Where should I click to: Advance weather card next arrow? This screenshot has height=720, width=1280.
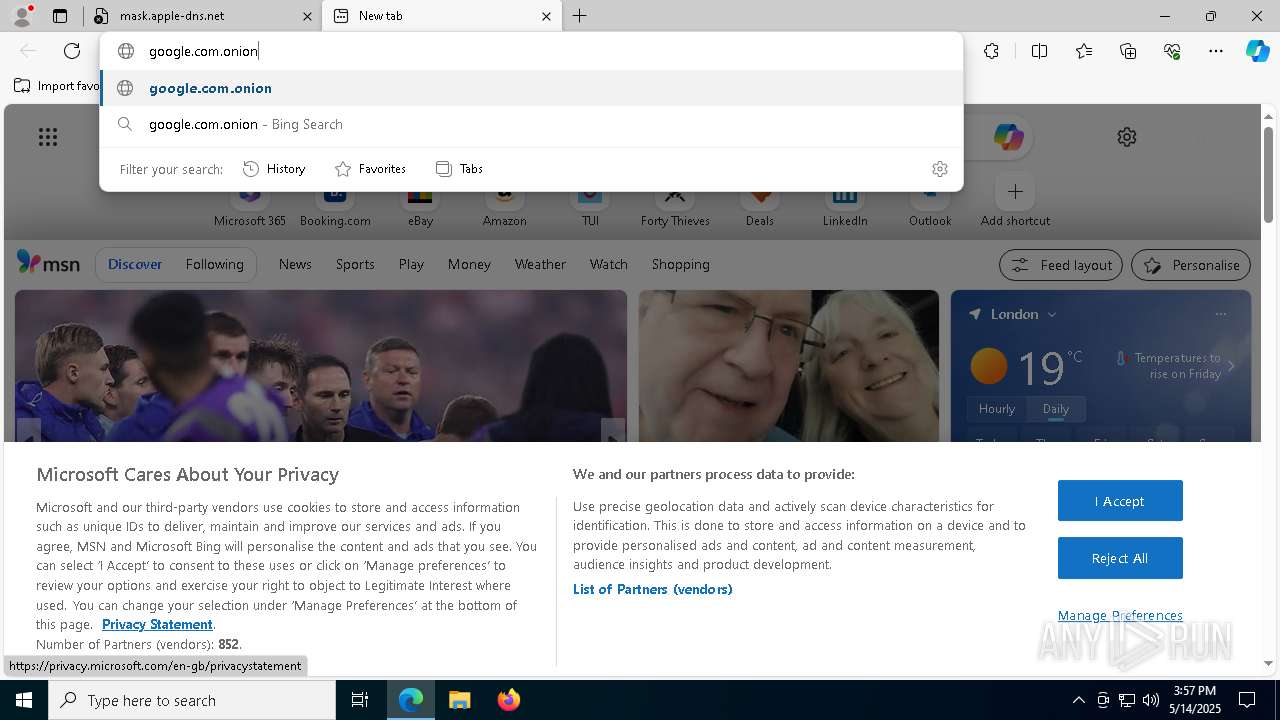click(x=1231, y=366)
